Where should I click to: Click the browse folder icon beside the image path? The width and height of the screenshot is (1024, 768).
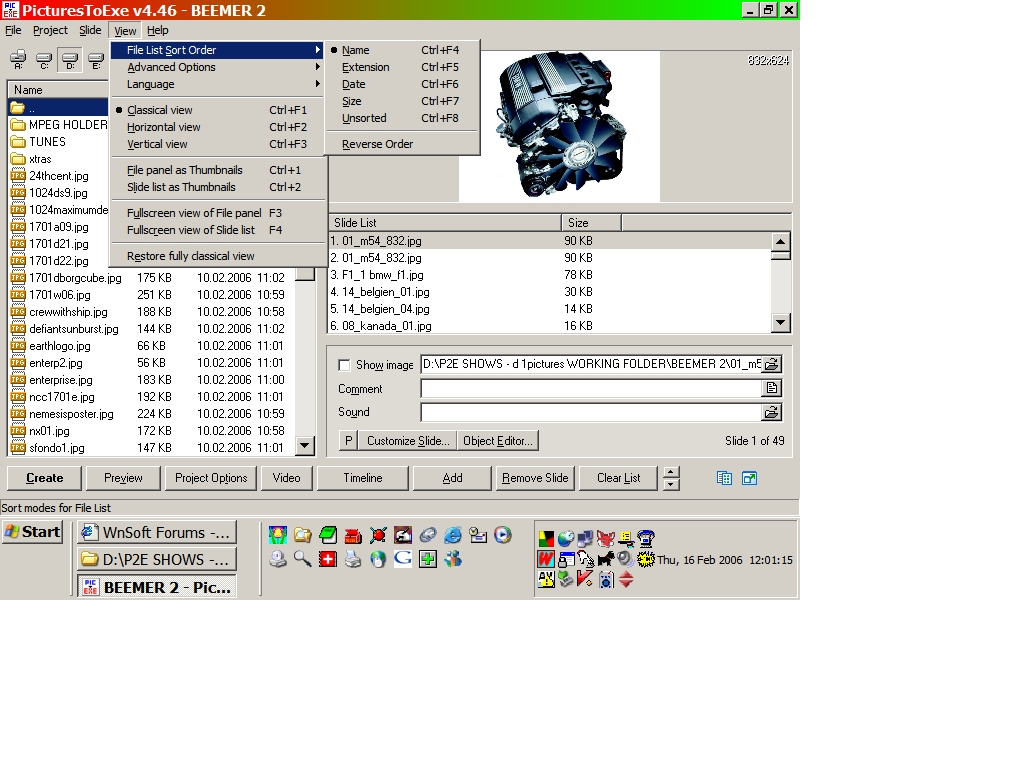[x=771, y=365]
